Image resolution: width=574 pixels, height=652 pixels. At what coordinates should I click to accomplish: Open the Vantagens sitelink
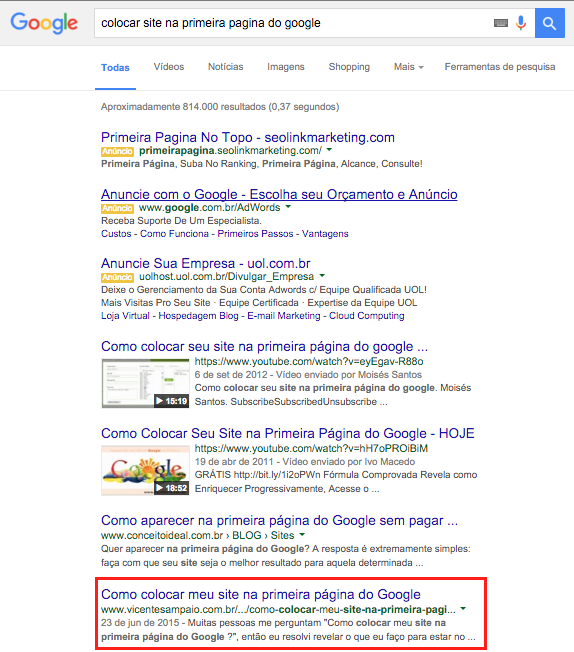325,234
